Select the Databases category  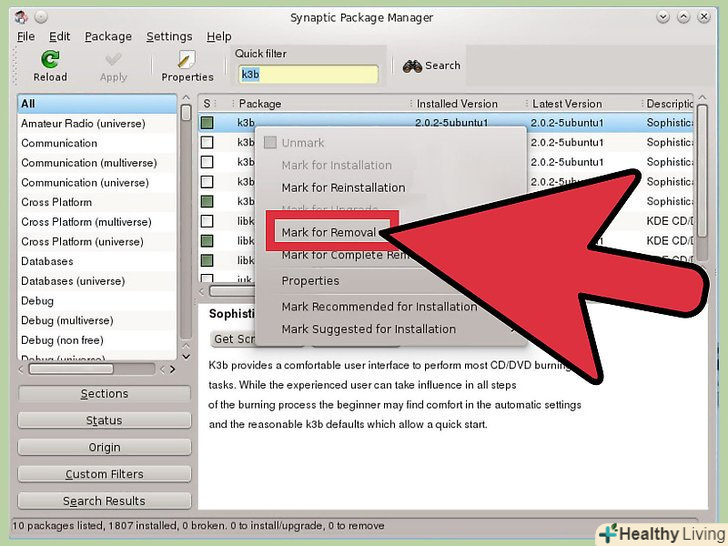97,261
